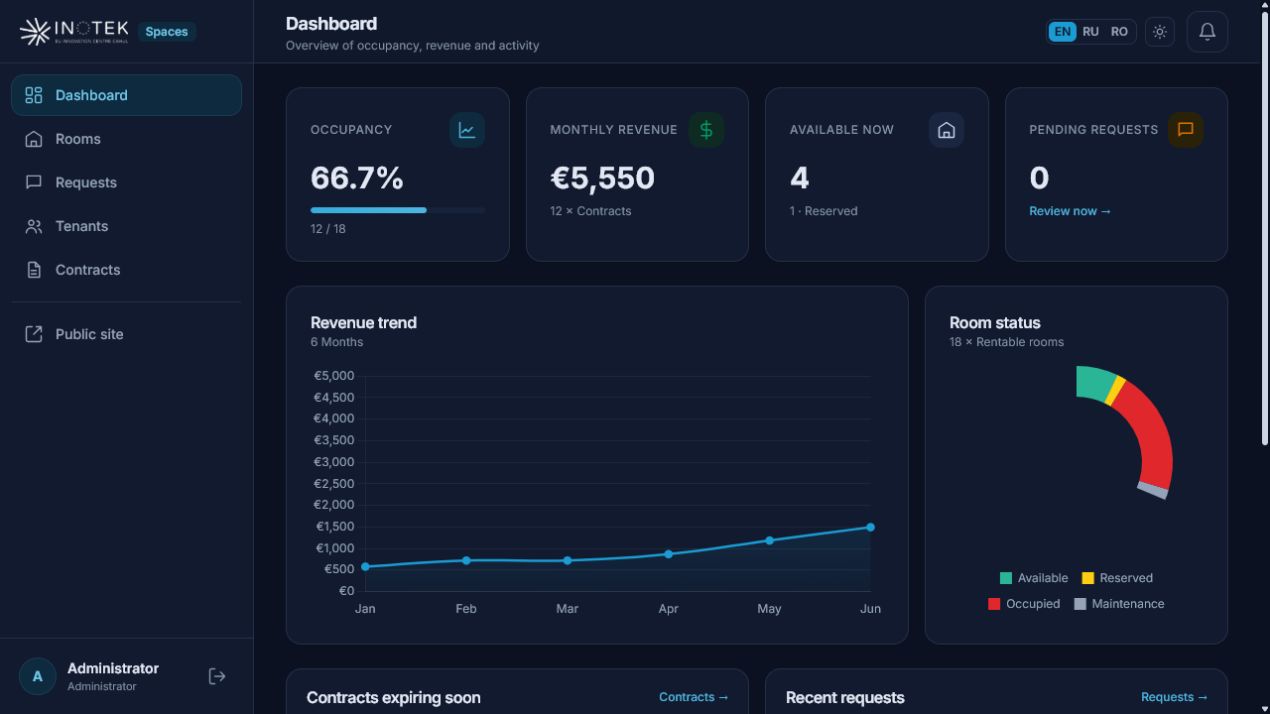Screen dimensions: 1270x714
Task: Click the 'Revenue trend' heading
Action: (363, 323)
